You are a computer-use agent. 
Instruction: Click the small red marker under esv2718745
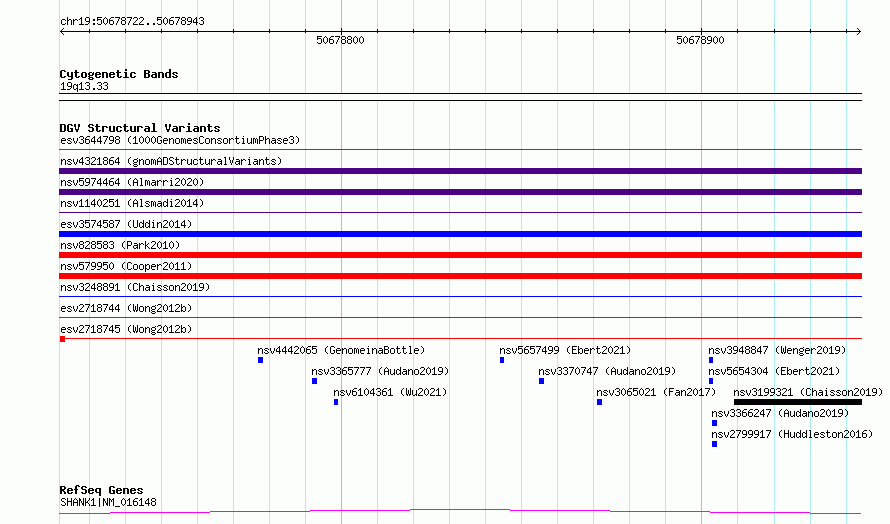(62, 339)
